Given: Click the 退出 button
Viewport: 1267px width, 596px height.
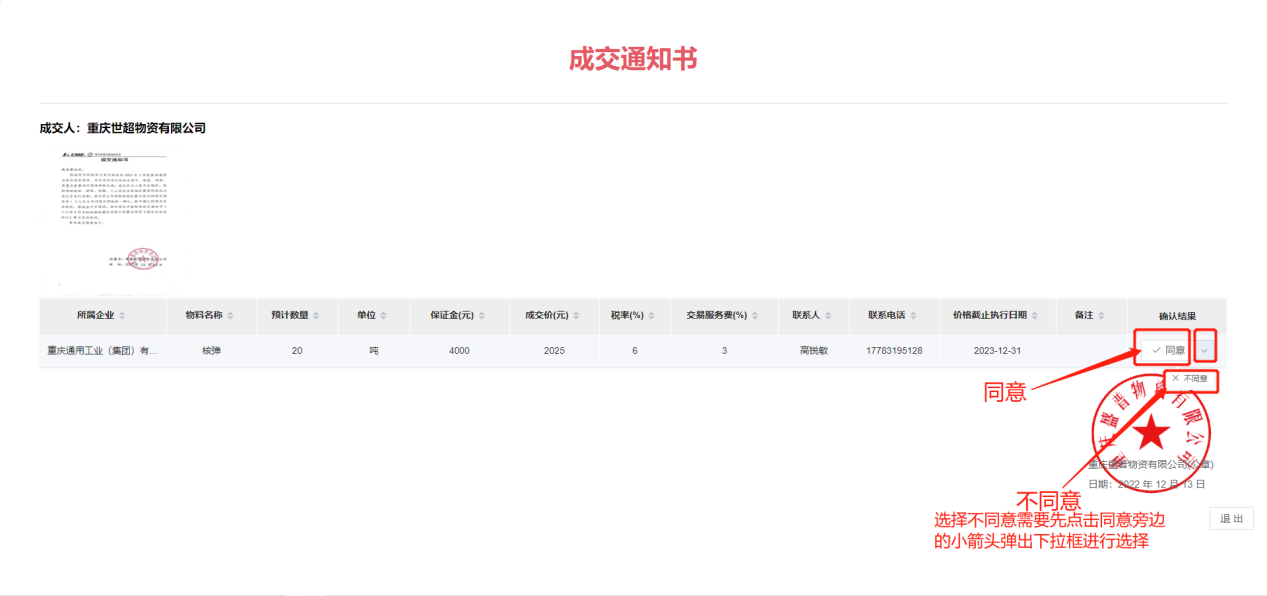Looking at the screenshot, I should [1231, 518].
